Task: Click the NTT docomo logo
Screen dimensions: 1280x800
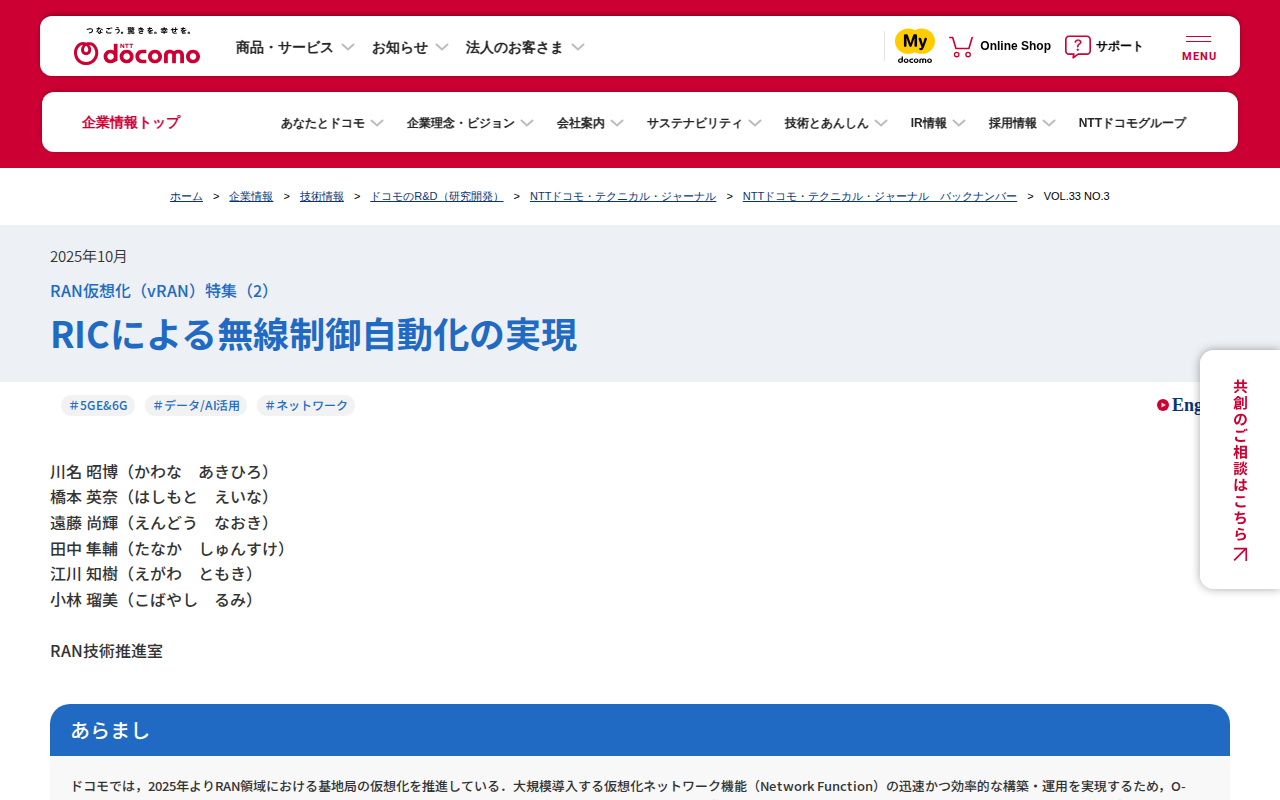Action: coord(137,46)
